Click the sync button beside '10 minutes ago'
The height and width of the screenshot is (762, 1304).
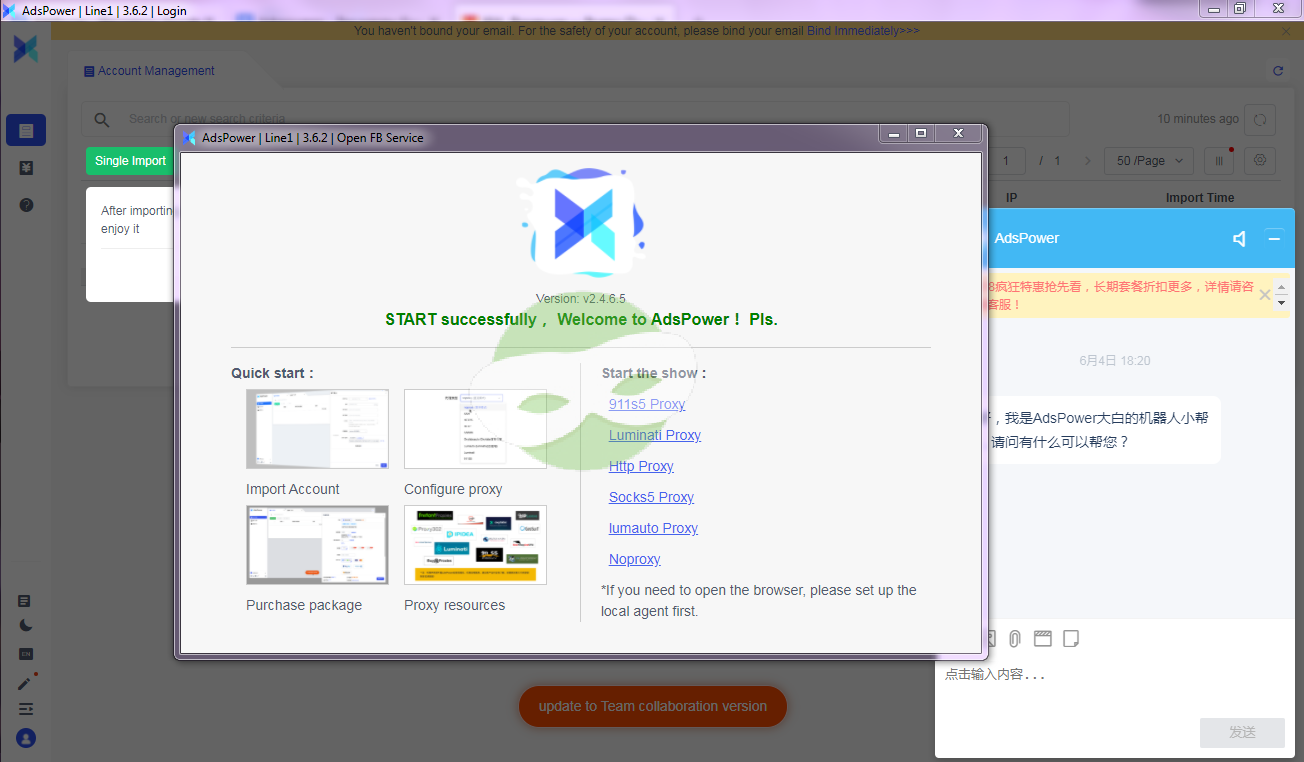coord(1260,119)
